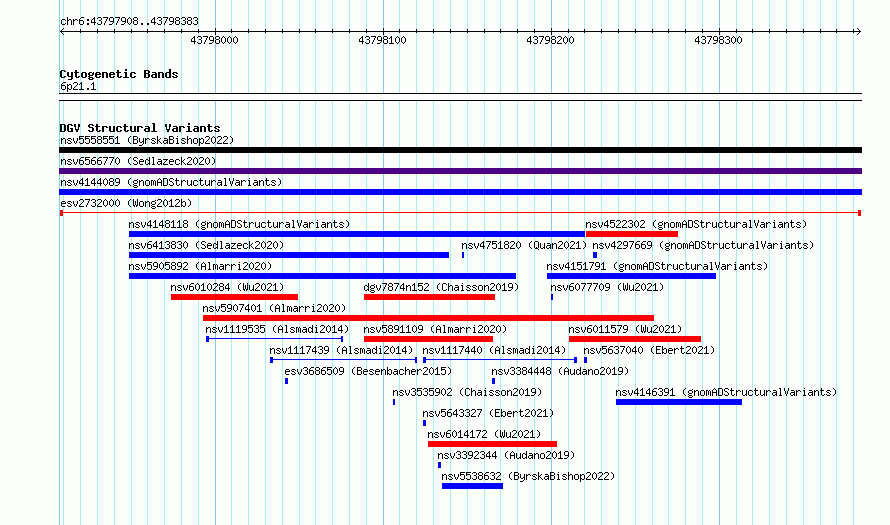Click the 43798100 ruler tick label
The image size is (890, 525).
click(382, 40)
